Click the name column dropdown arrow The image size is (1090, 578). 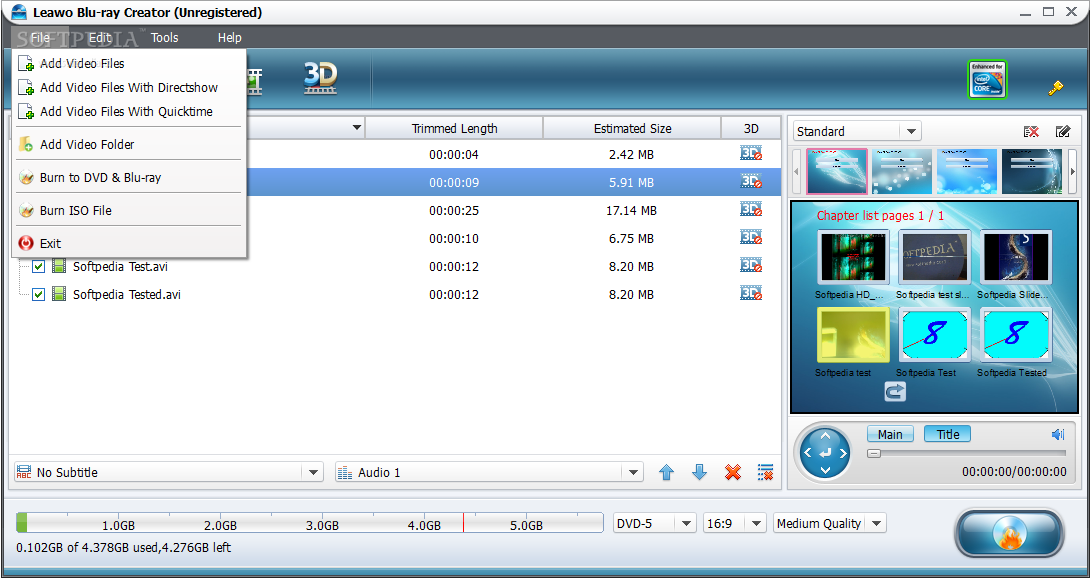tap(357, 128)
